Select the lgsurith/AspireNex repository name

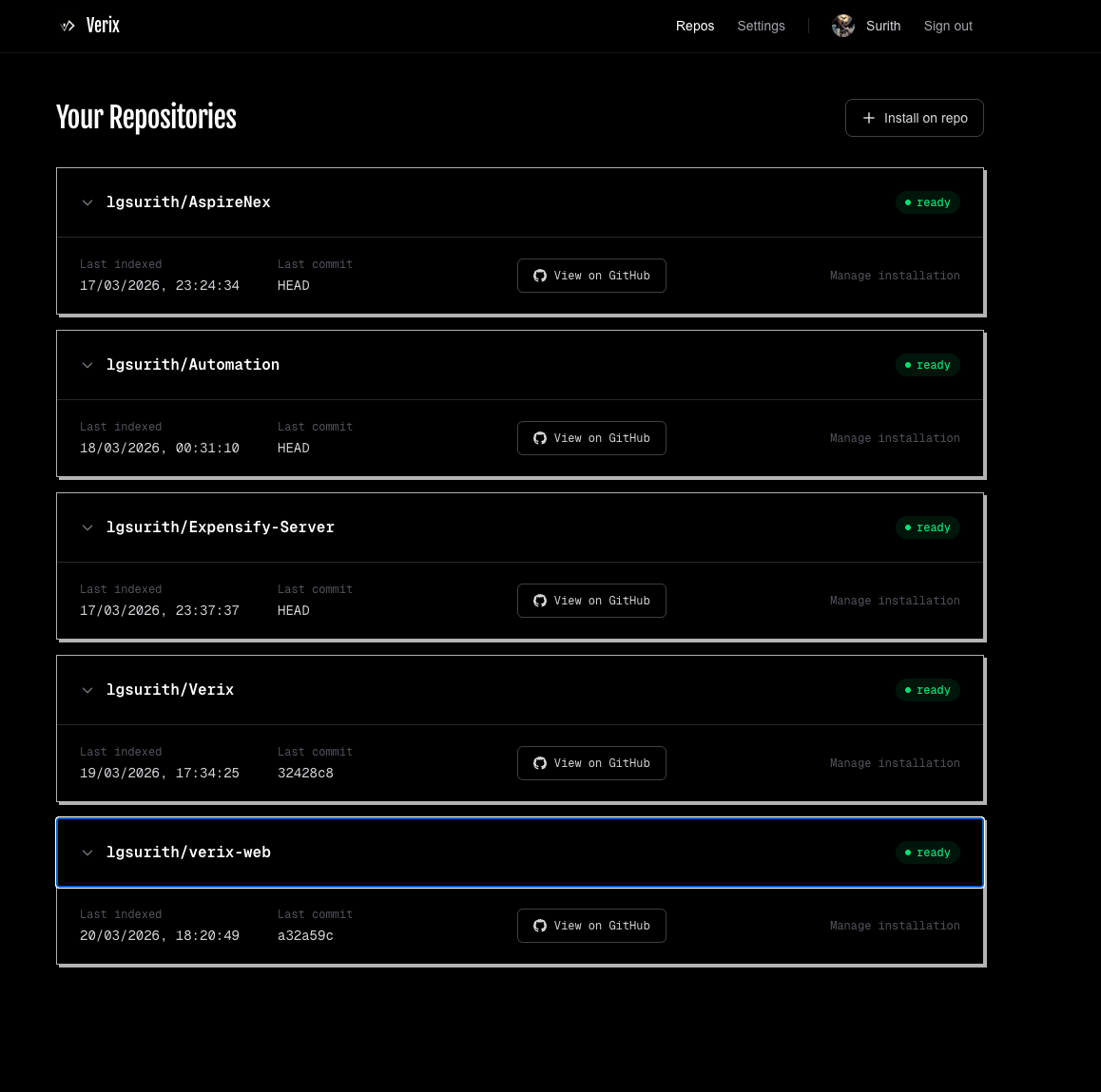pos(188,202)
